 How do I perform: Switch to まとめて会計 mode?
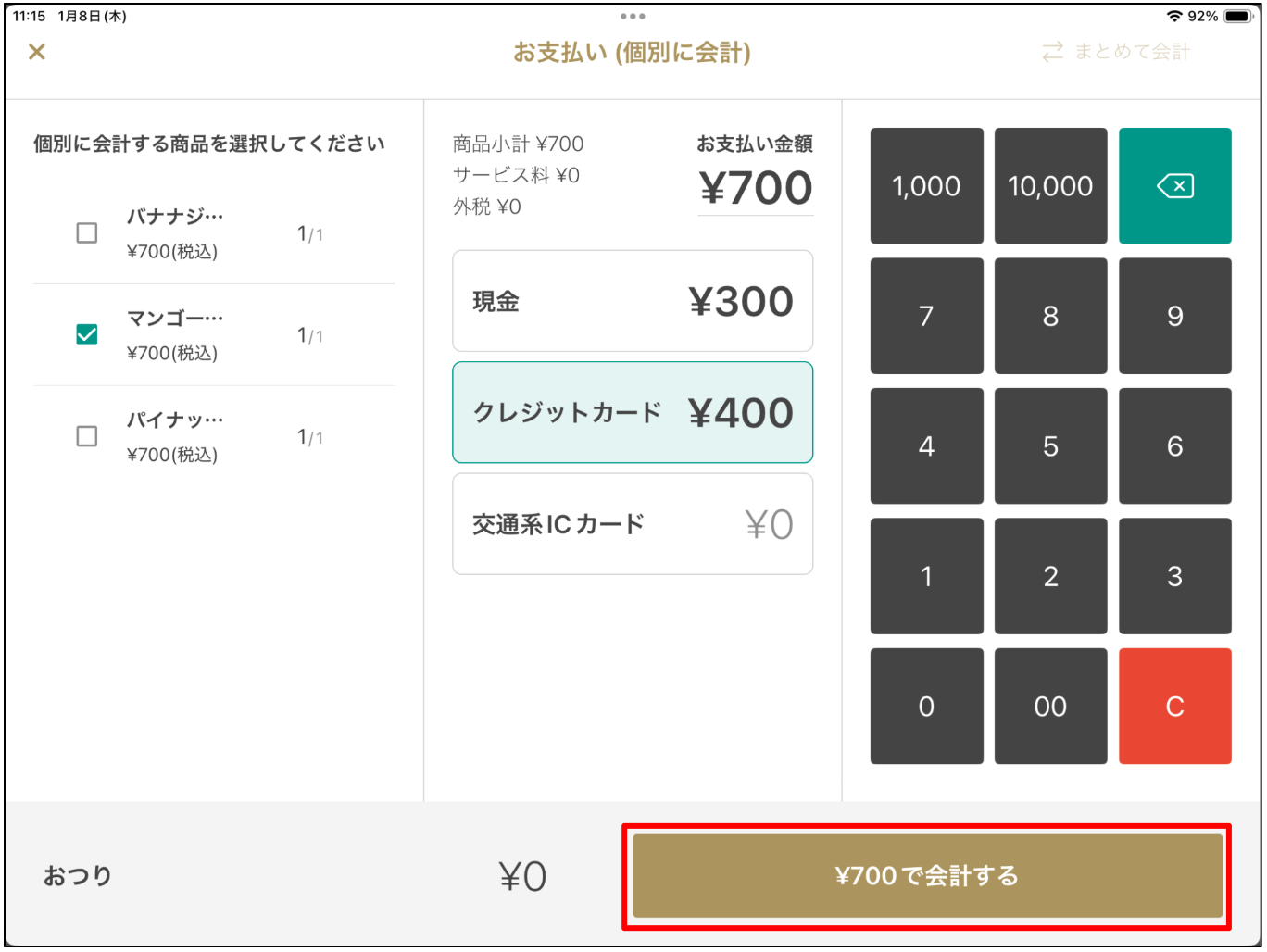point(1116,52)
